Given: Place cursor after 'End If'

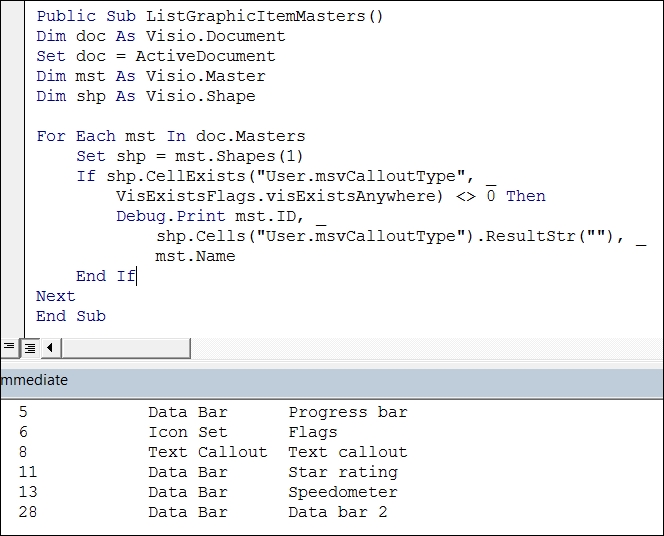Looking at the screenshot, I should (x=136, y=276).
